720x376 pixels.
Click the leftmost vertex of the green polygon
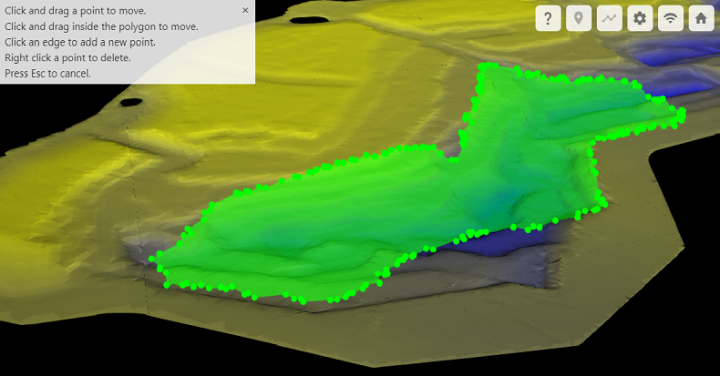coord(152,259)
